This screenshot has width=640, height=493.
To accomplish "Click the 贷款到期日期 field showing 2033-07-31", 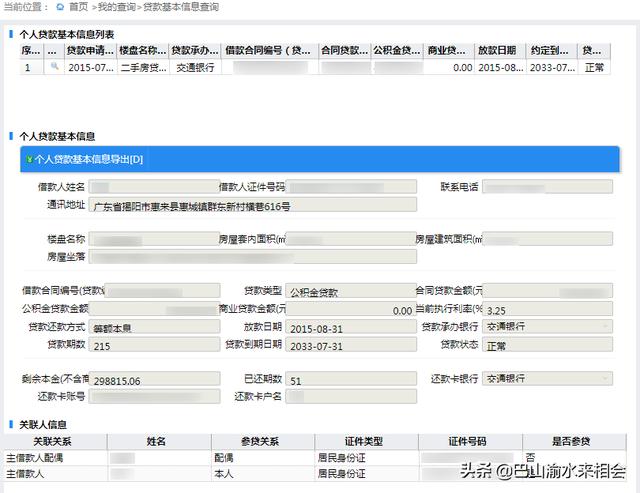I will tap(351, 345).
